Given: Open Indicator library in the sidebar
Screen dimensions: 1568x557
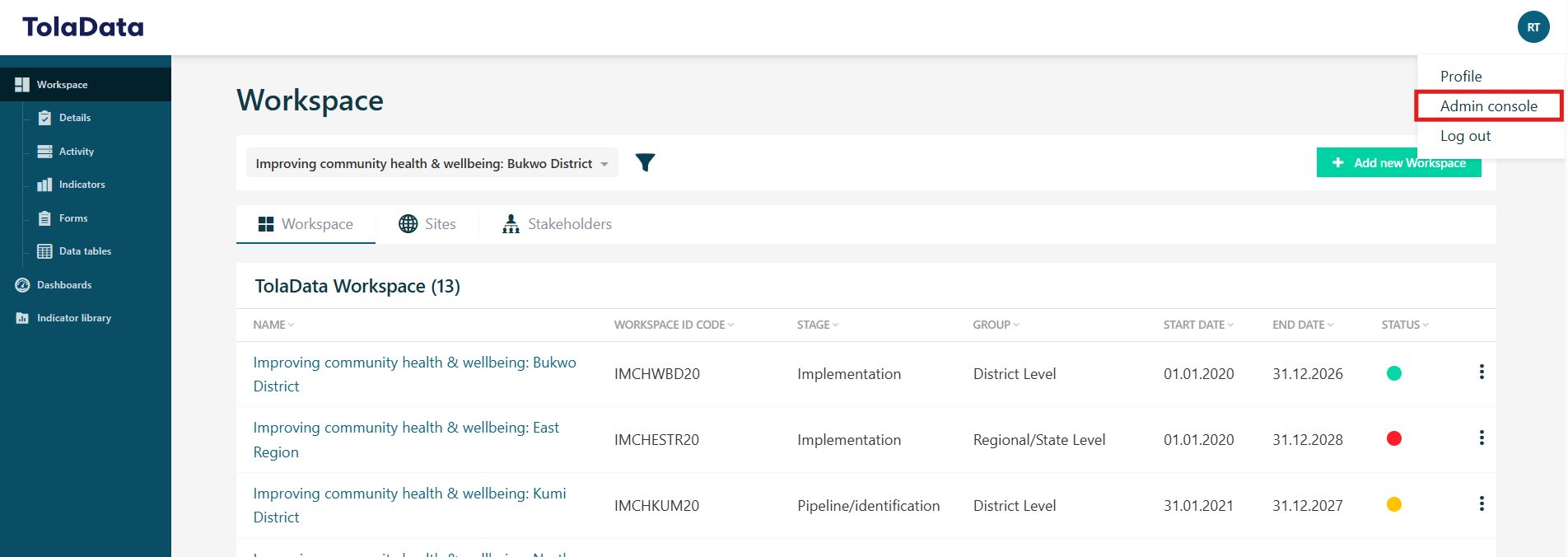Looking at the screenshot, I should coord(73,318).
